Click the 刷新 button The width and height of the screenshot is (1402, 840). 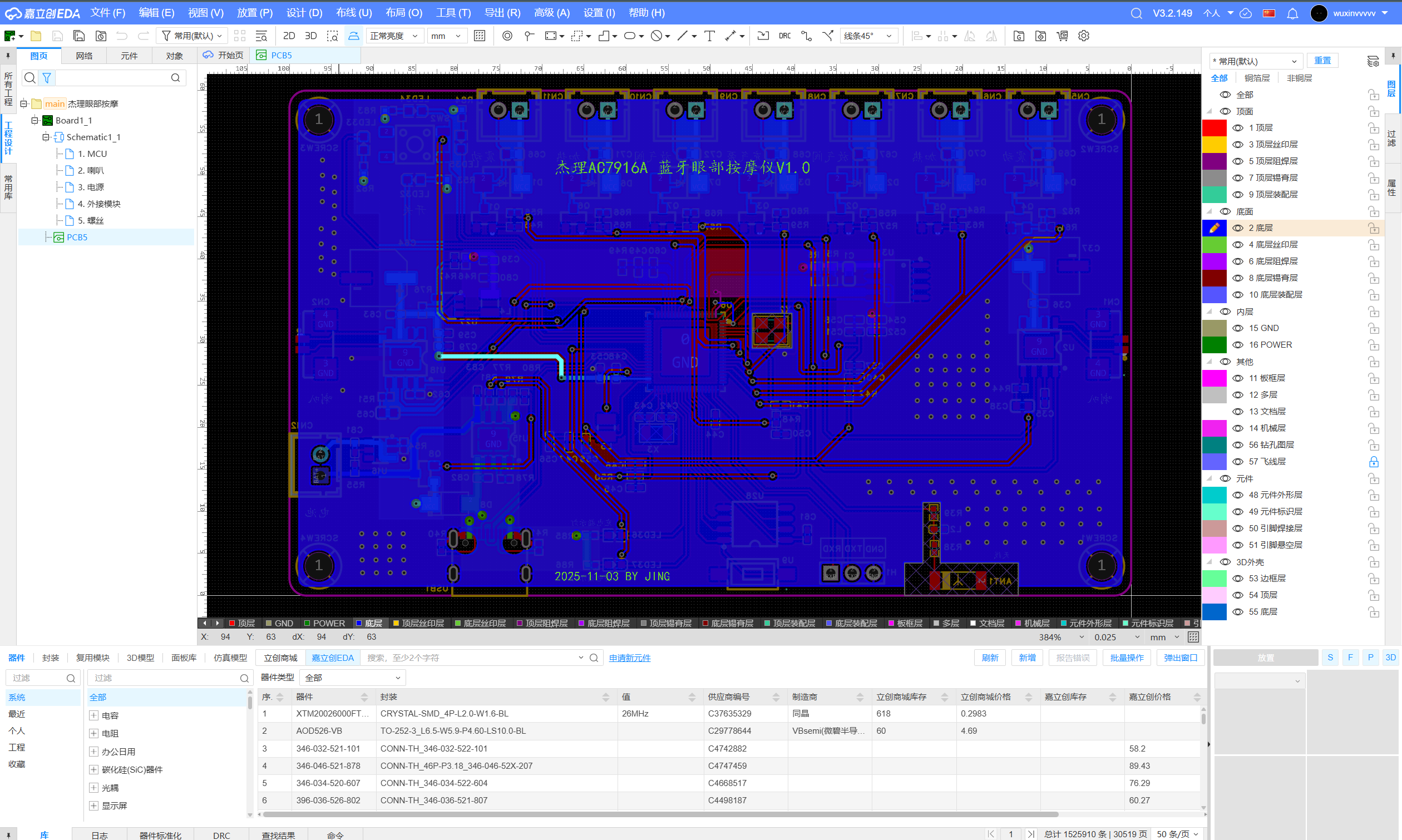pyautogui.click(x=989, y=658)
